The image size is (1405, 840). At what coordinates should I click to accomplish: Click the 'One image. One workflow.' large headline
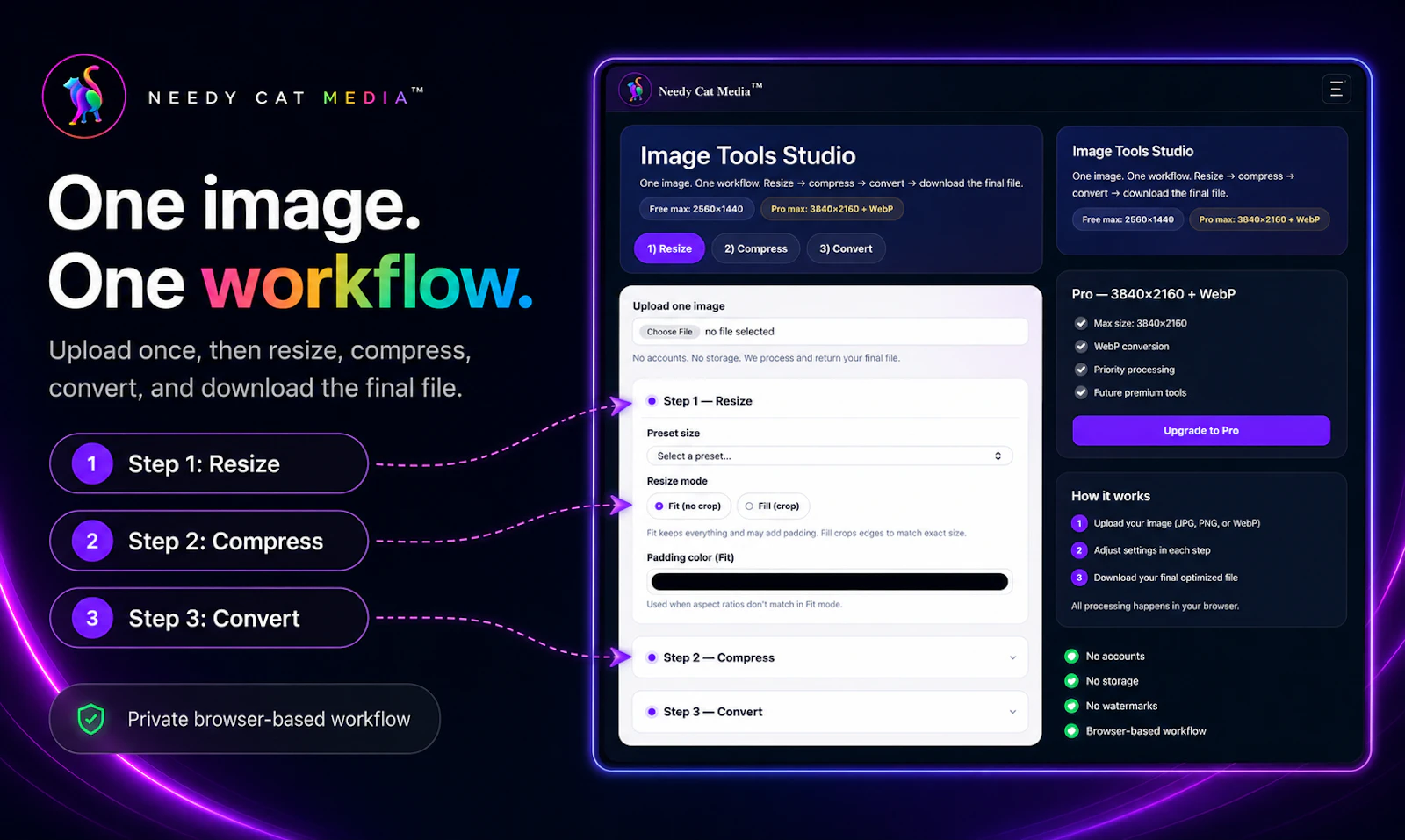click(291, 242)
